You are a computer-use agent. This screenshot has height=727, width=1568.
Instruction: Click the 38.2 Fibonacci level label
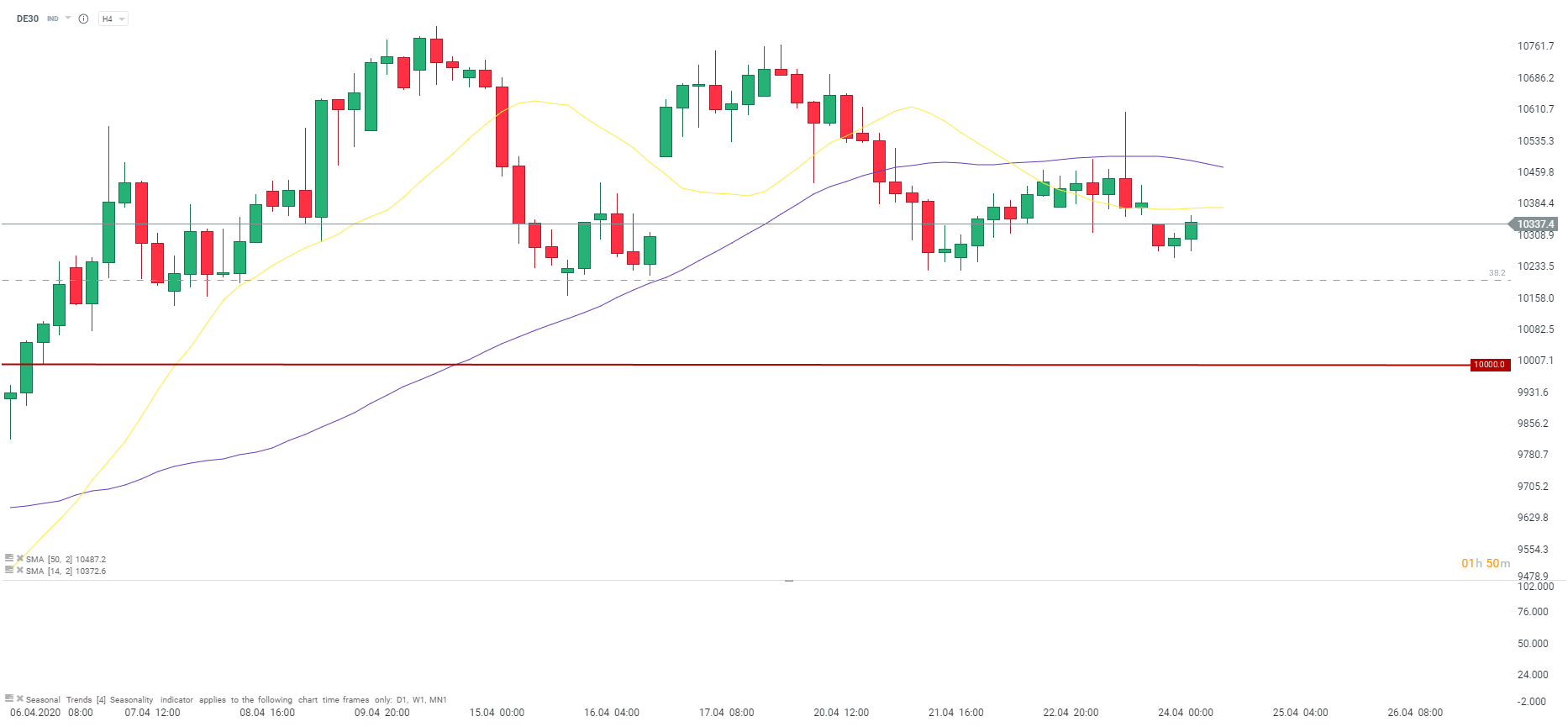coord(1497,273)
